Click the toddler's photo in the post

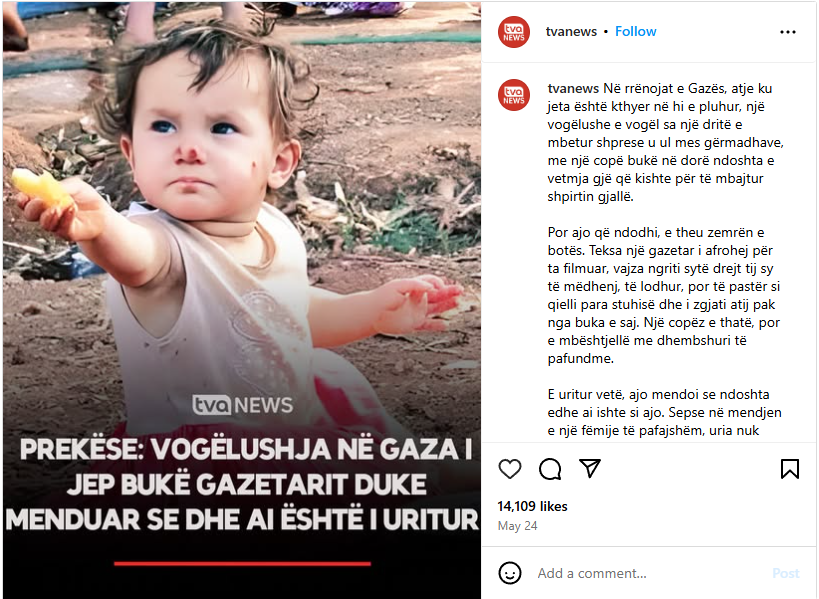pos(242,219)
